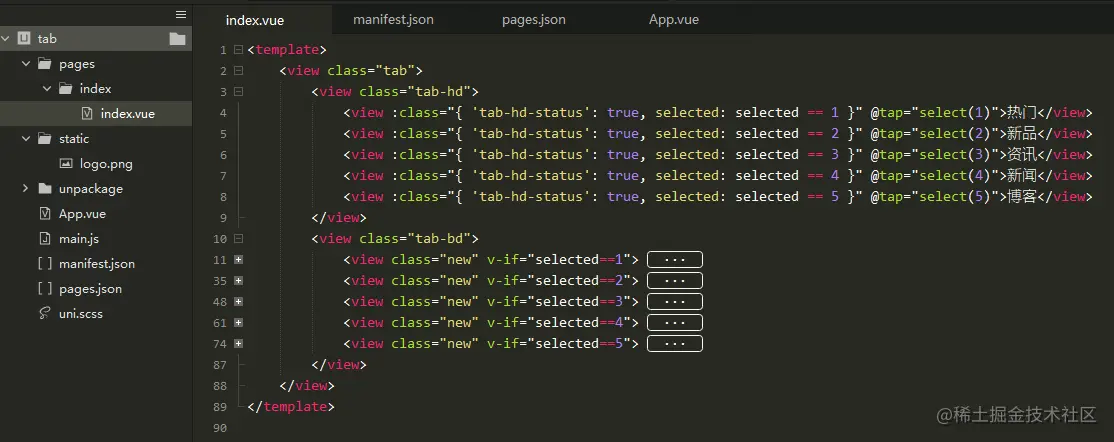The image size is (1114, 442).
Task: Click the ellipsis box after selected==5
Action: (674, 343)
